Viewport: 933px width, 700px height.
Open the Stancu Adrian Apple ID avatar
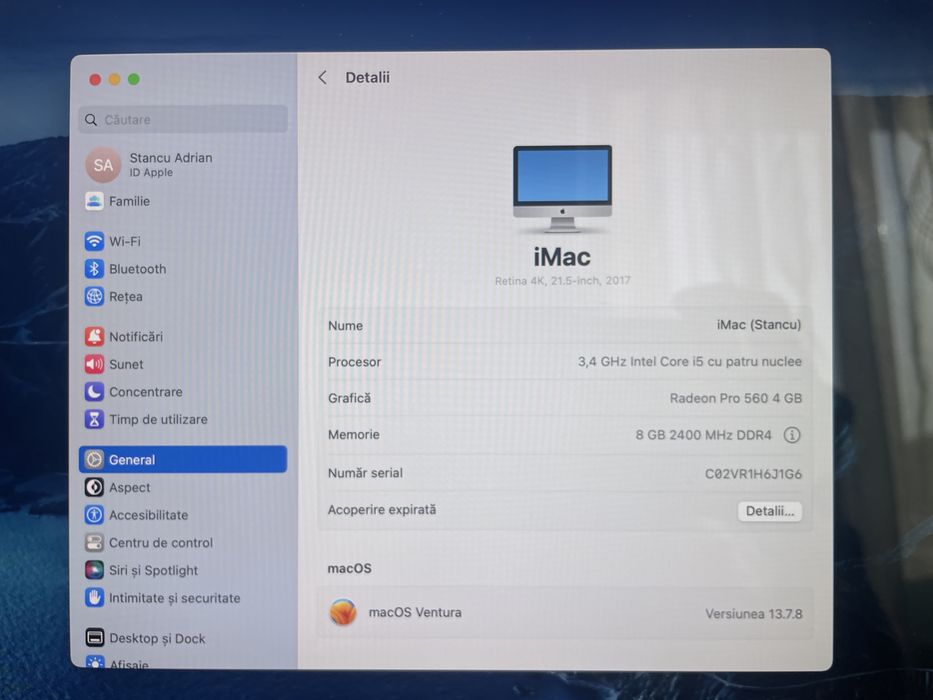(103, 165)
